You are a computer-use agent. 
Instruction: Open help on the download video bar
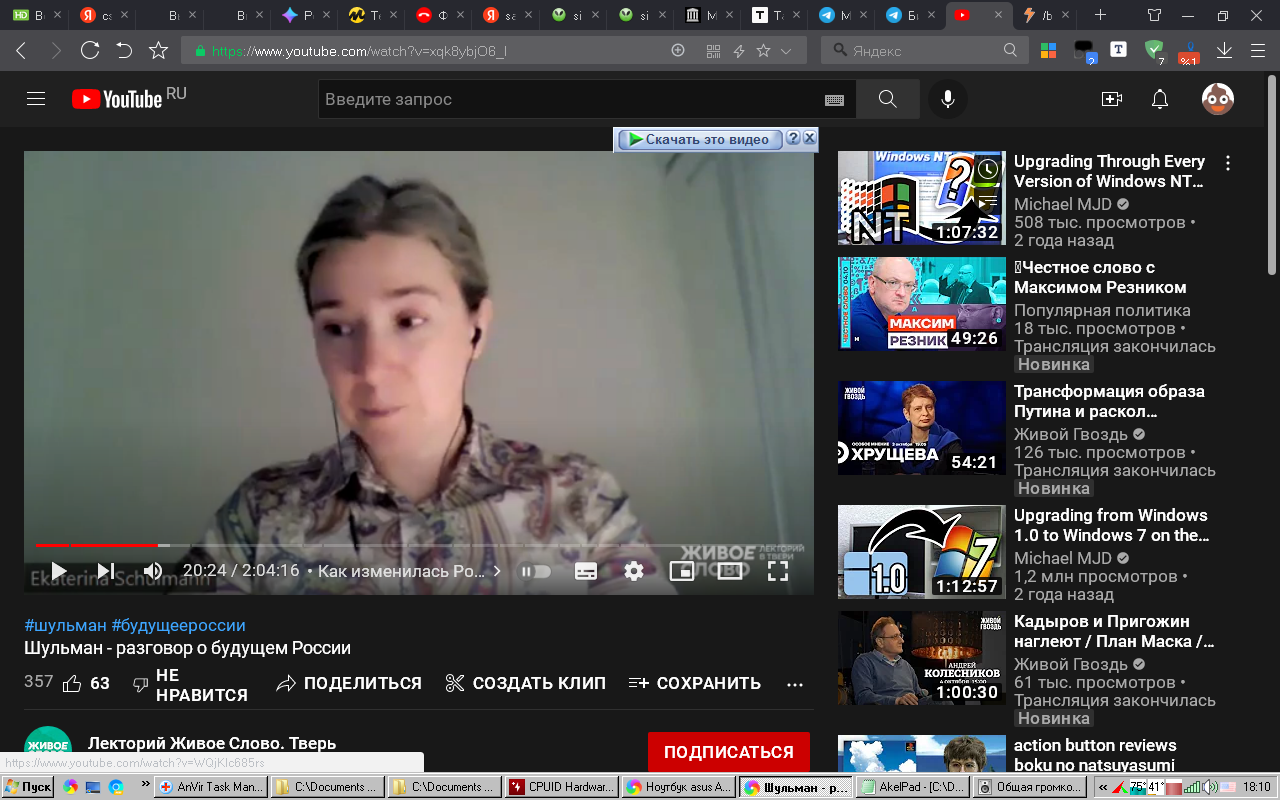point(793,138)
